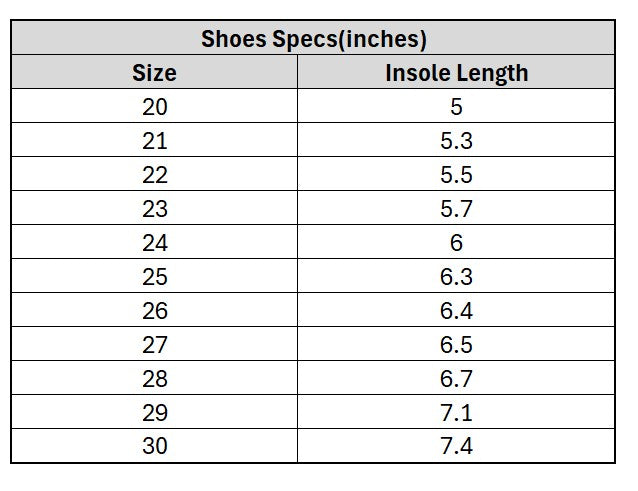This screenshot has height=491, width=638.
Task: Click the insole length 7.4 cell
Action: tap(456, 446)
